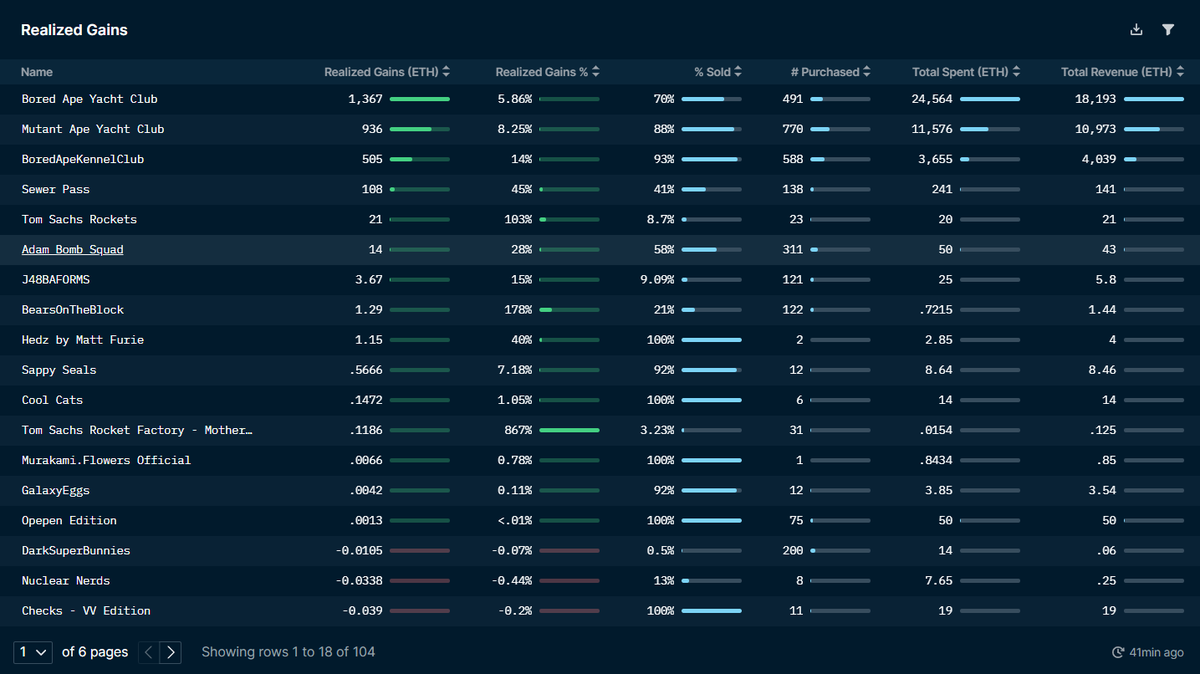Image resolution: width=1200 pixels, height=674 pixels.
Task: Click the 18,193 total revenue value
Action: pos(1096,99)
